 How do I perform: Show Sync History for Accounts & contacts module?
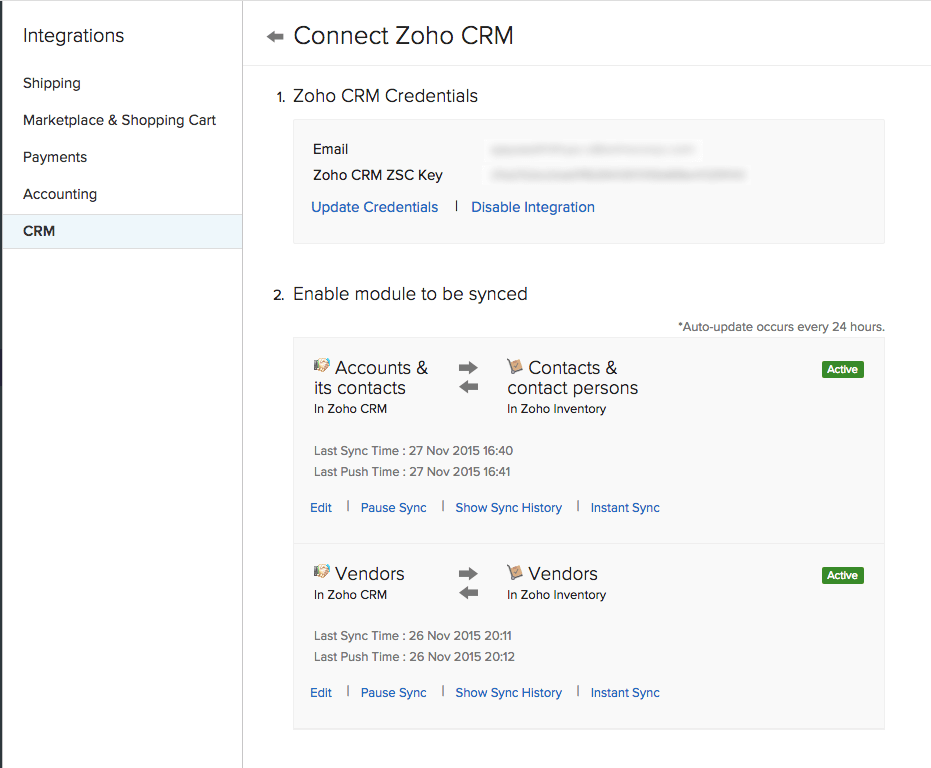508,508
